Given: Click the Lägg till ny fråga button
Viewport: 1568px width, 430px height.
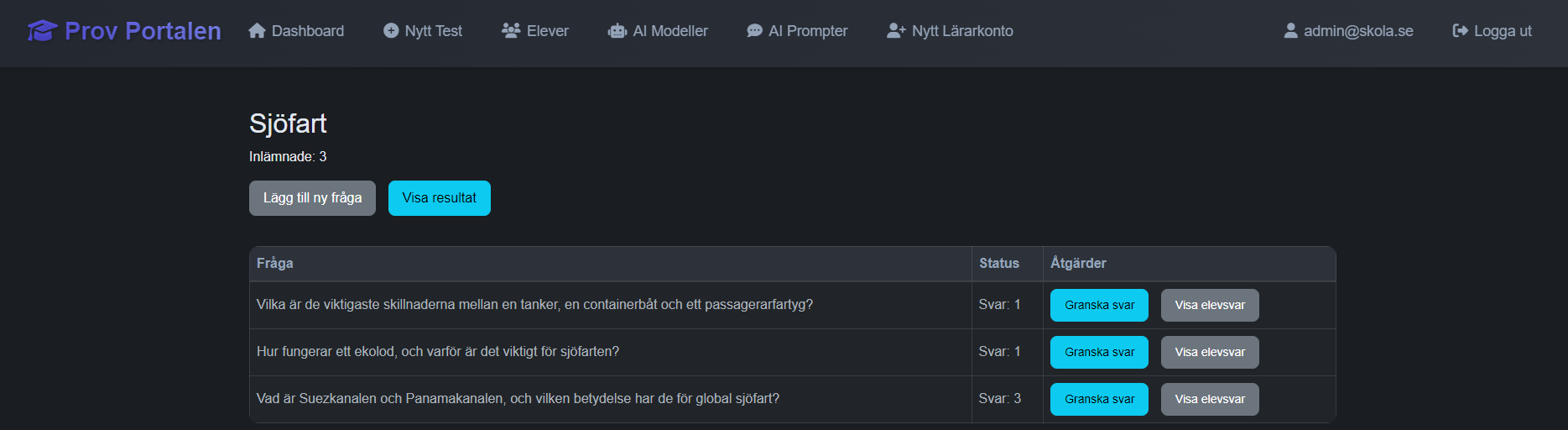Looking at the screenshot, I should (312, 198).
